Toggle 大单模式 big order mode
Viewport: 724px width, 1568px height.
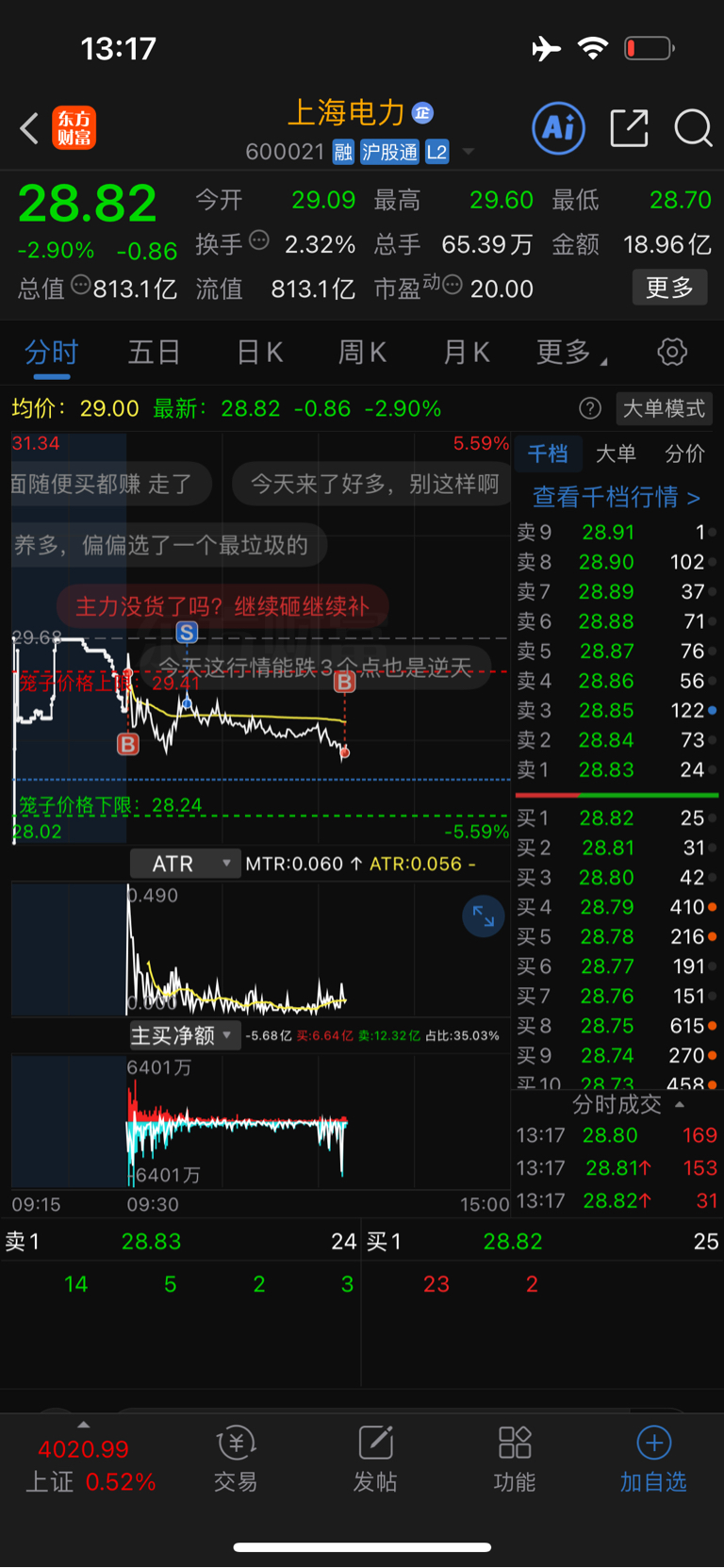(x=664, y=408)
